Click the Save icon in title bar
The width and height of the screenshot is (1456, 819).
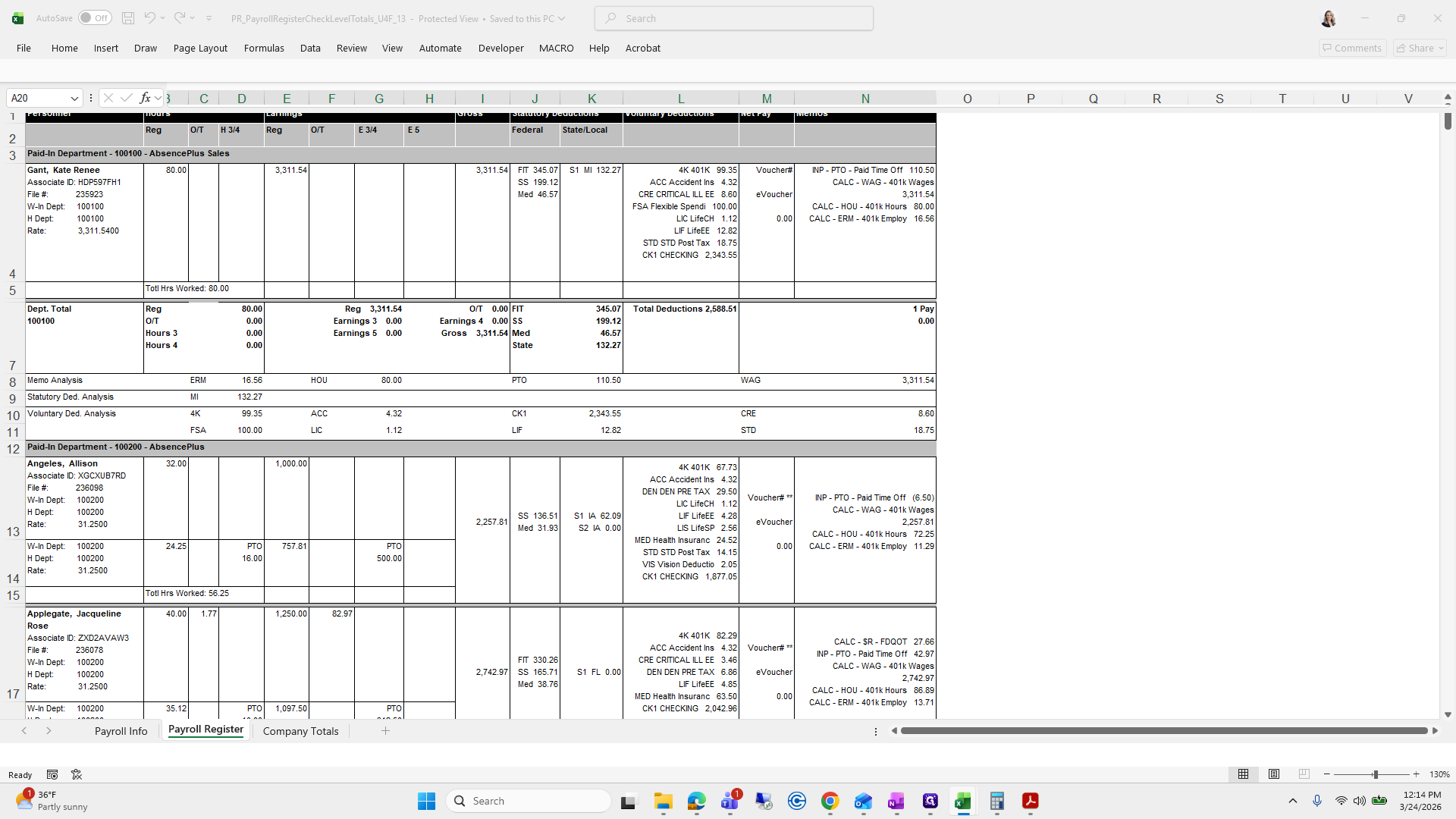(x=128, y=18)
